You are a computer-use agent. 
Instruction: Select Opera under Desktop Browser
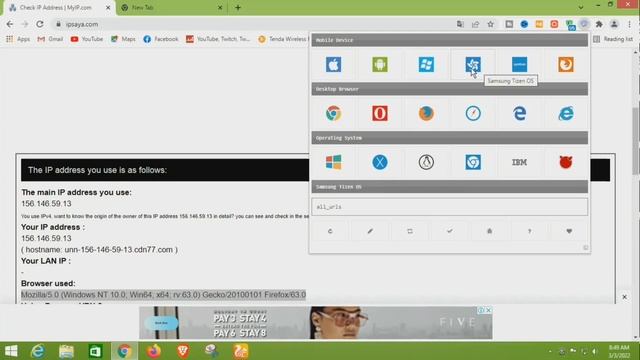(x=380, y=113)
